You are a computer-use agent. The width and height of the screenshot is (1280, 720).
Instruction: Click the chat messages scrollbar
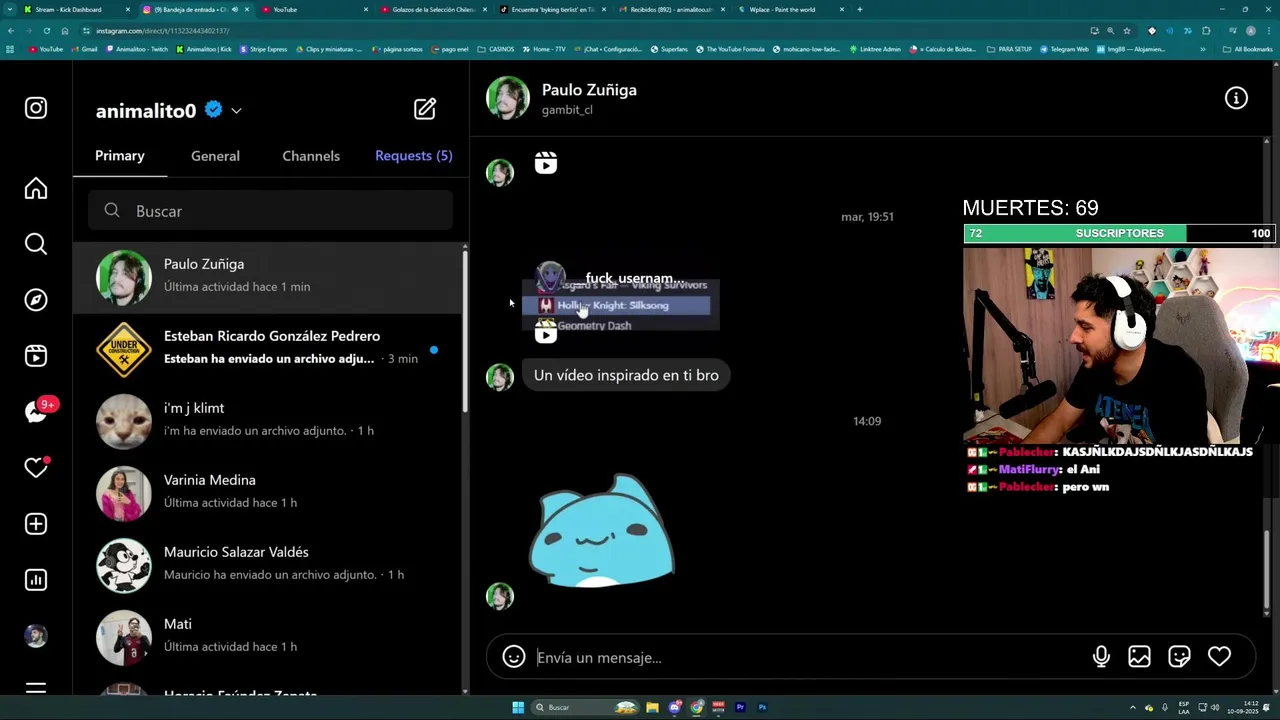1266,570
